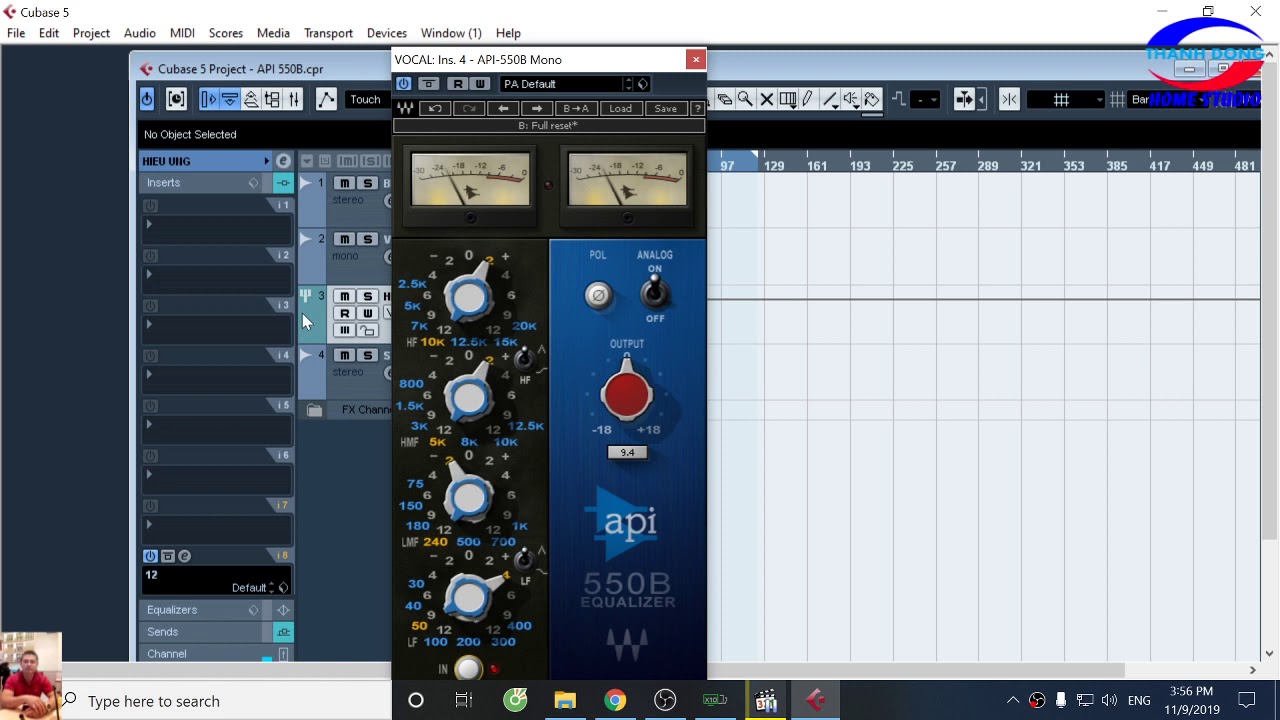Select the Play speaker tool

(851, 99)
